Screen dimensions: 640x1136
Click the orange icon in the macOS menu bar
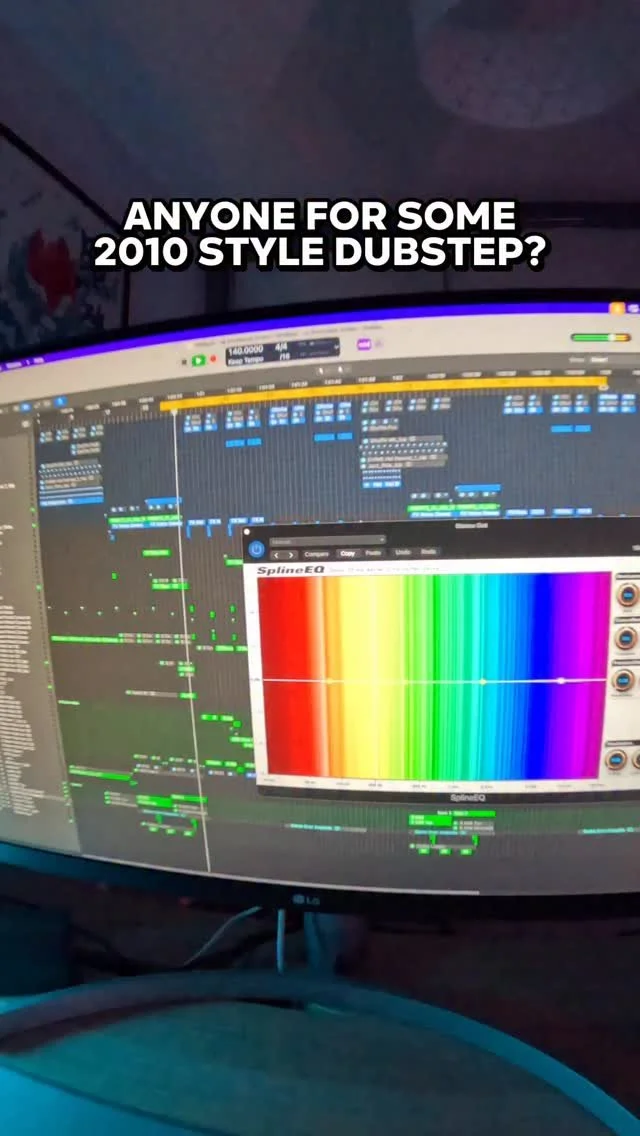(617, 308)
